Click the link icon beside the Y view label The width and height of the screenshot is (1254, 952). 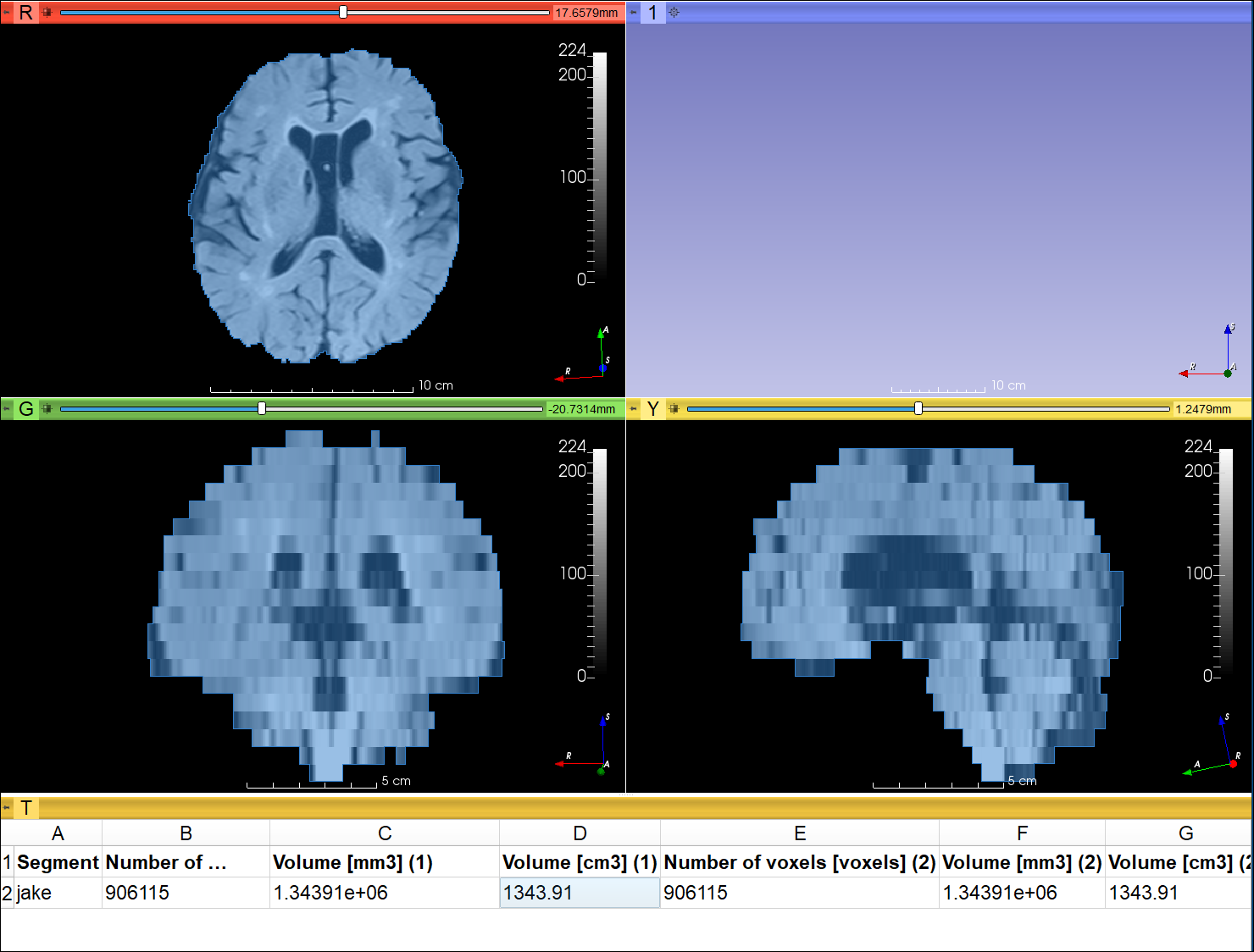point(674,408)
